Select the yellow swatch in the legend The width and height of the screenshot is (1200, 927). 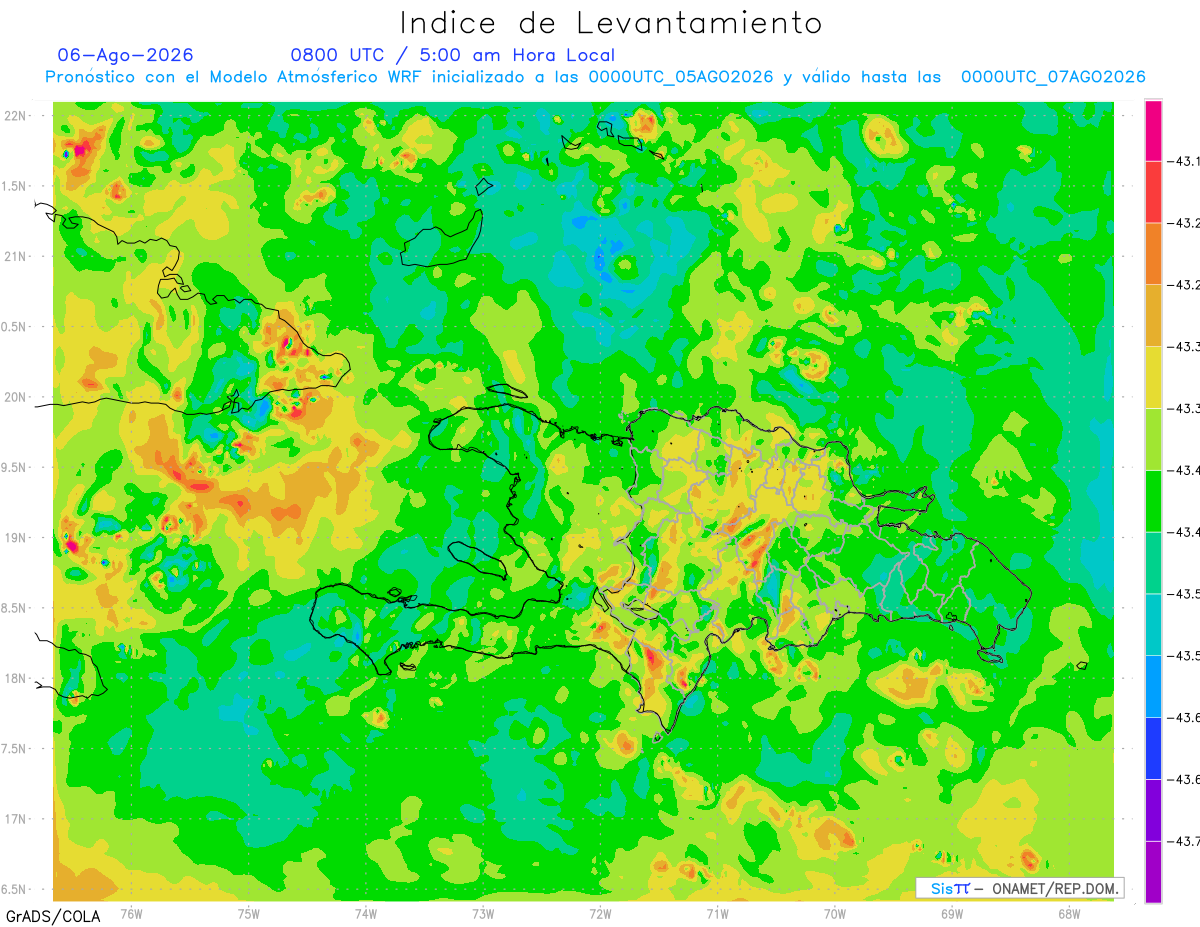[1153, 377]
